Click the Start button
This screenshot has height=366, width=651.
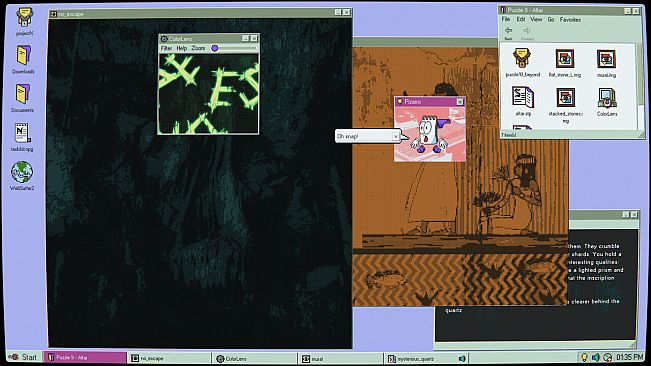pos(23,357)
